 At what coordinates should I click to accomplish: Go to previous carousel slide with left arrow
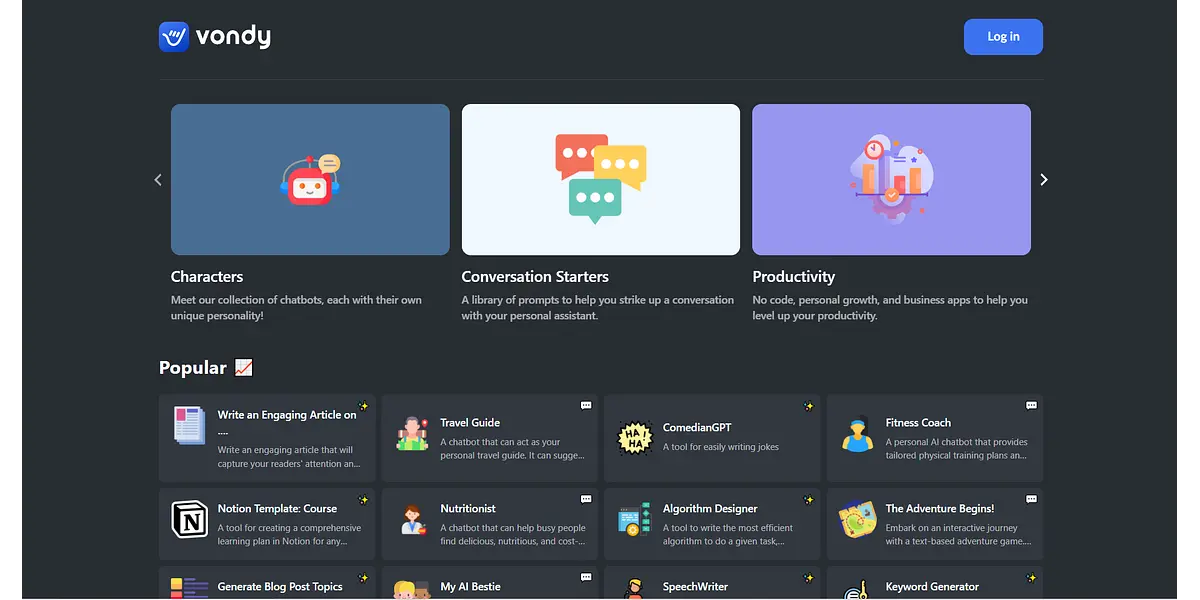[x=158, y=180]
